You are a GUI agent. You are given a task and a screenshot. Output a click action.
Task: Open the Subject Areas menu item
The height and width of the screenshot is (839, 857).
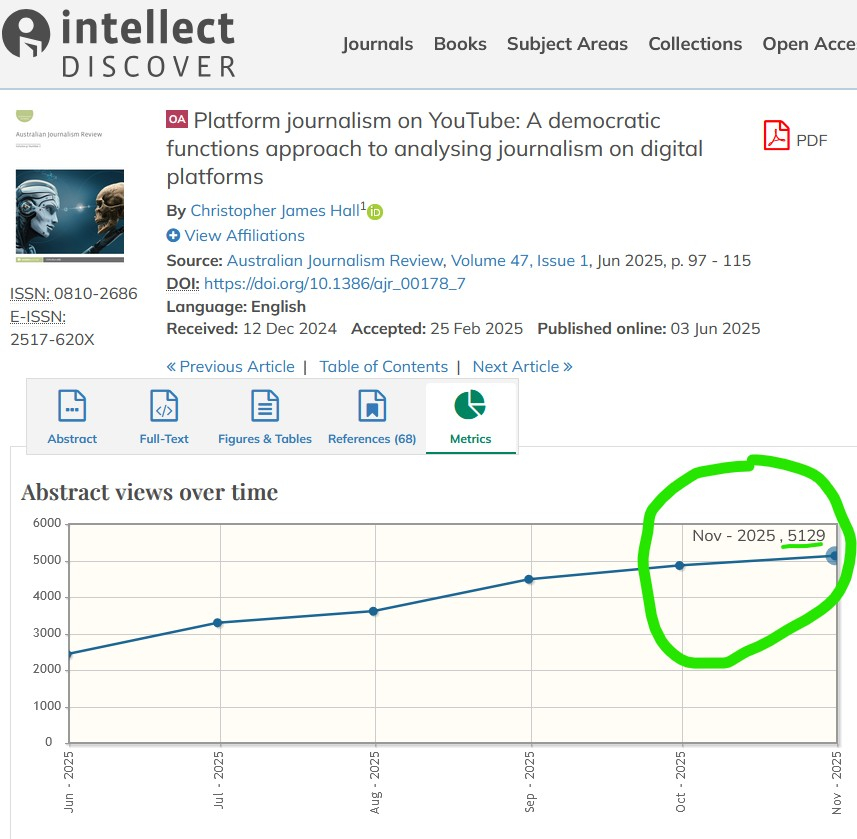point(567,44)
